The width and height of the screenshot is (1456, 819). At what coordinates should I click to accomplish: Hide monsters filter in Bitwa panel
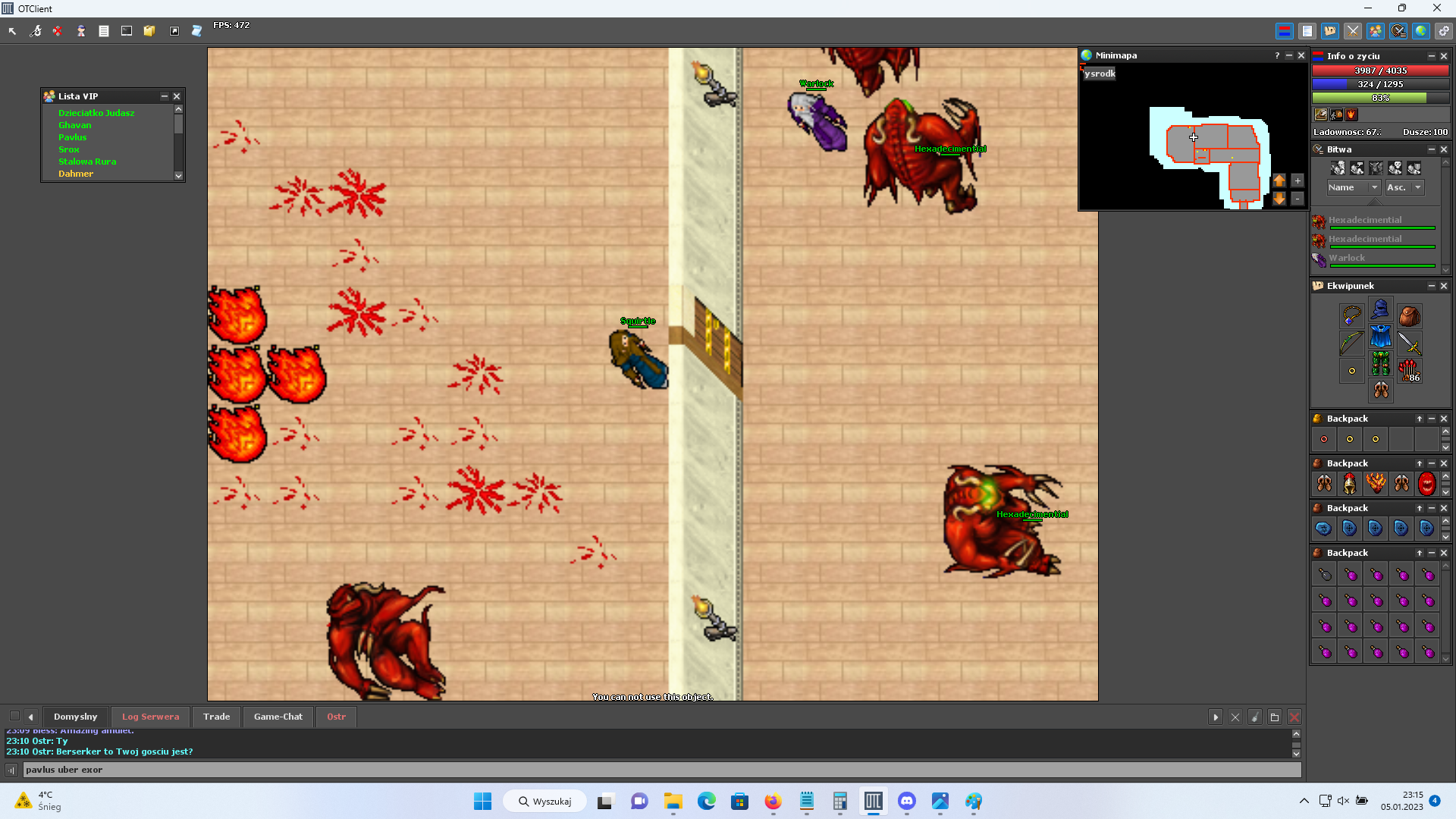1376,168
